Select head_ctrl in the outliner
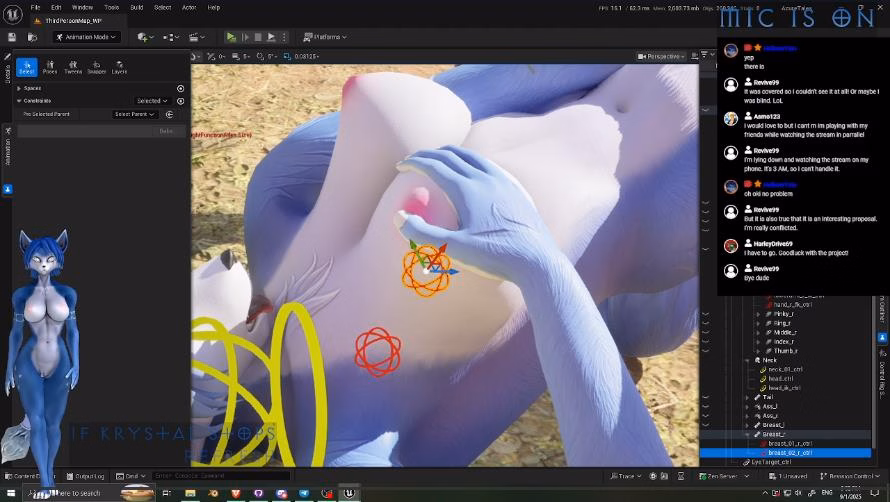The height and width of the screenshot is (502, 890). tap(781, 379)
